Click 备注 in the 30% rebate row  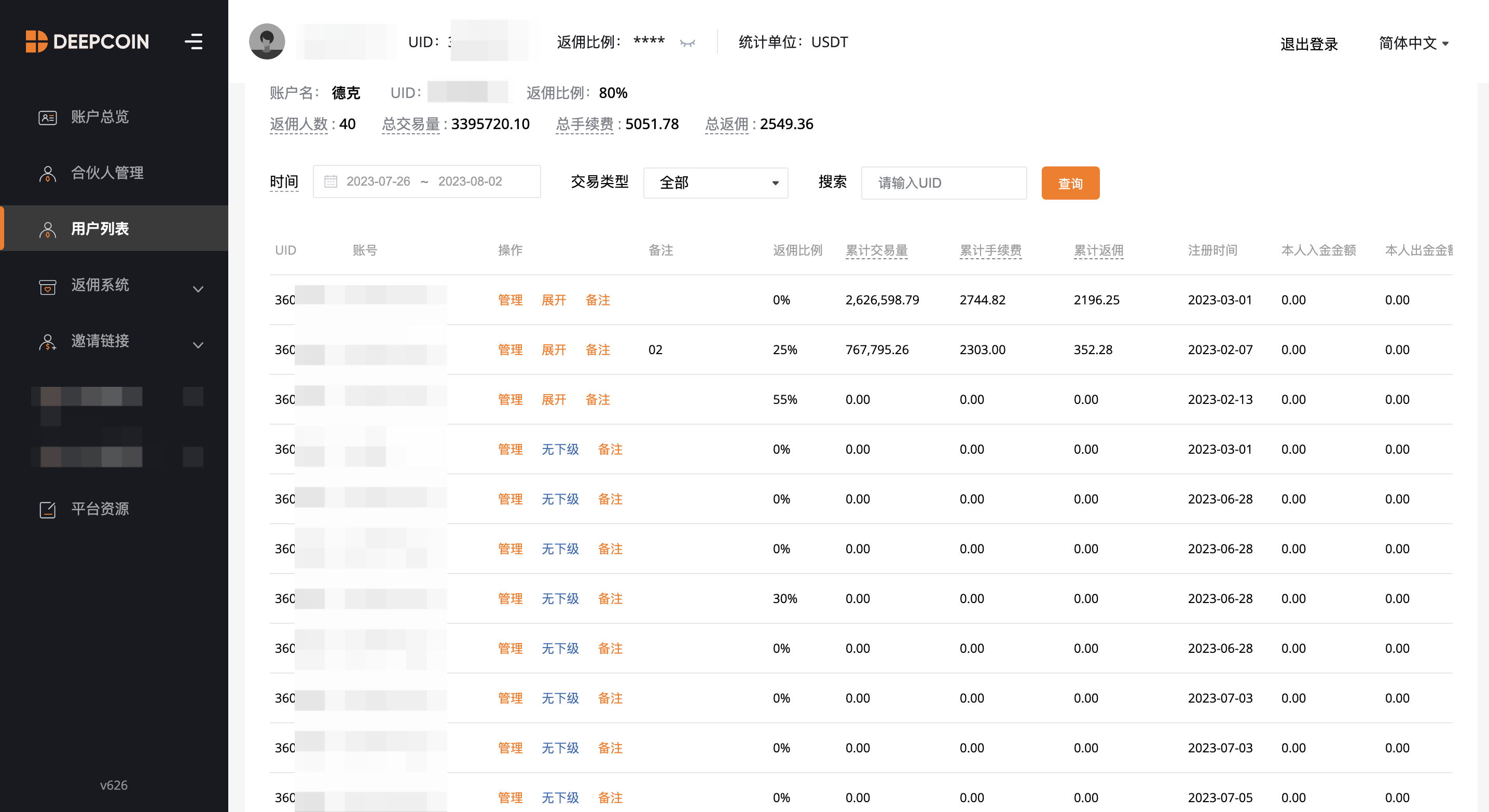point(610,599)
